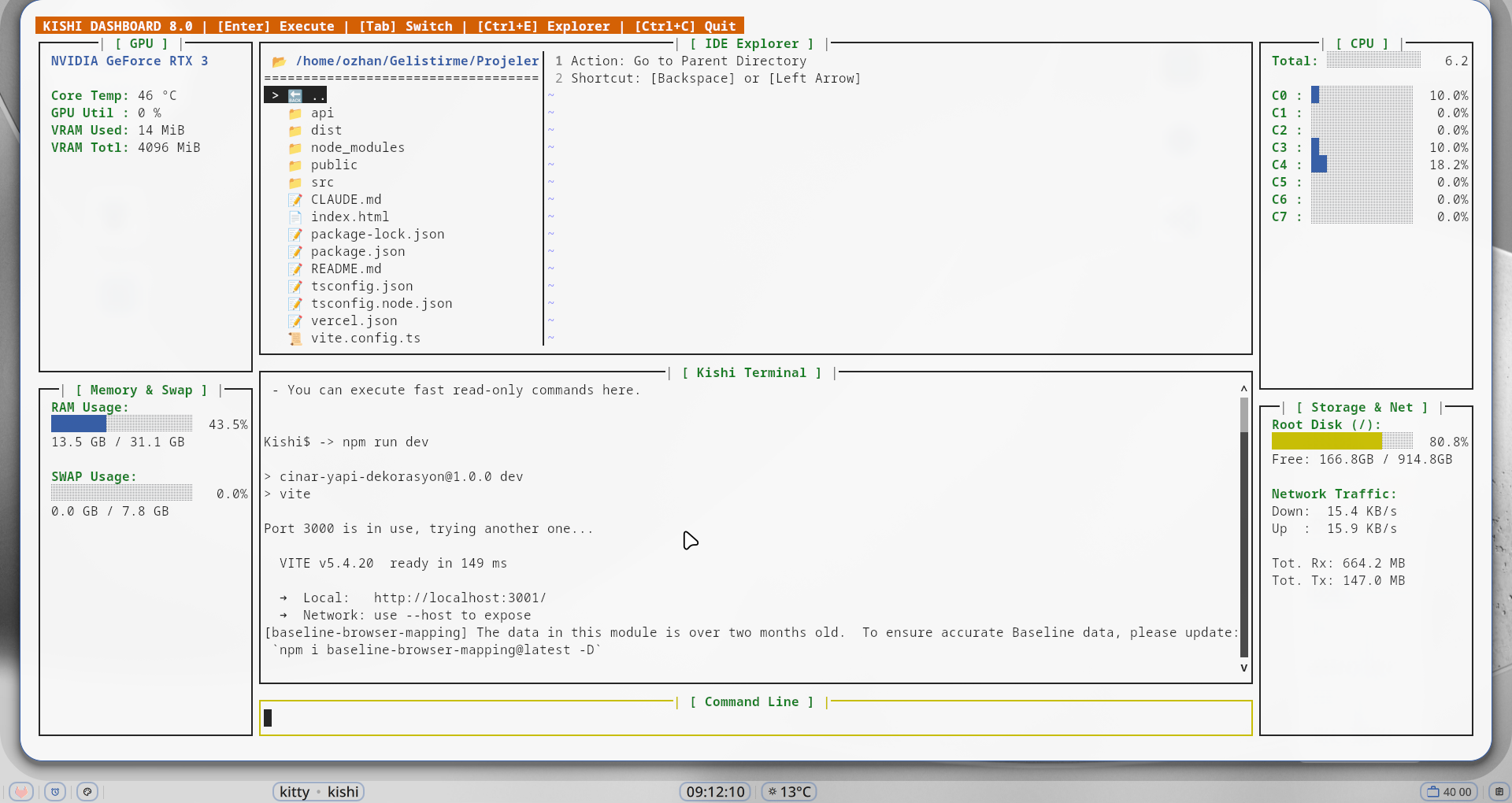Image resolution: width=1512 pixels, height=803 pixels.
Task: Click the public folder icon
Action: [295, 165]
